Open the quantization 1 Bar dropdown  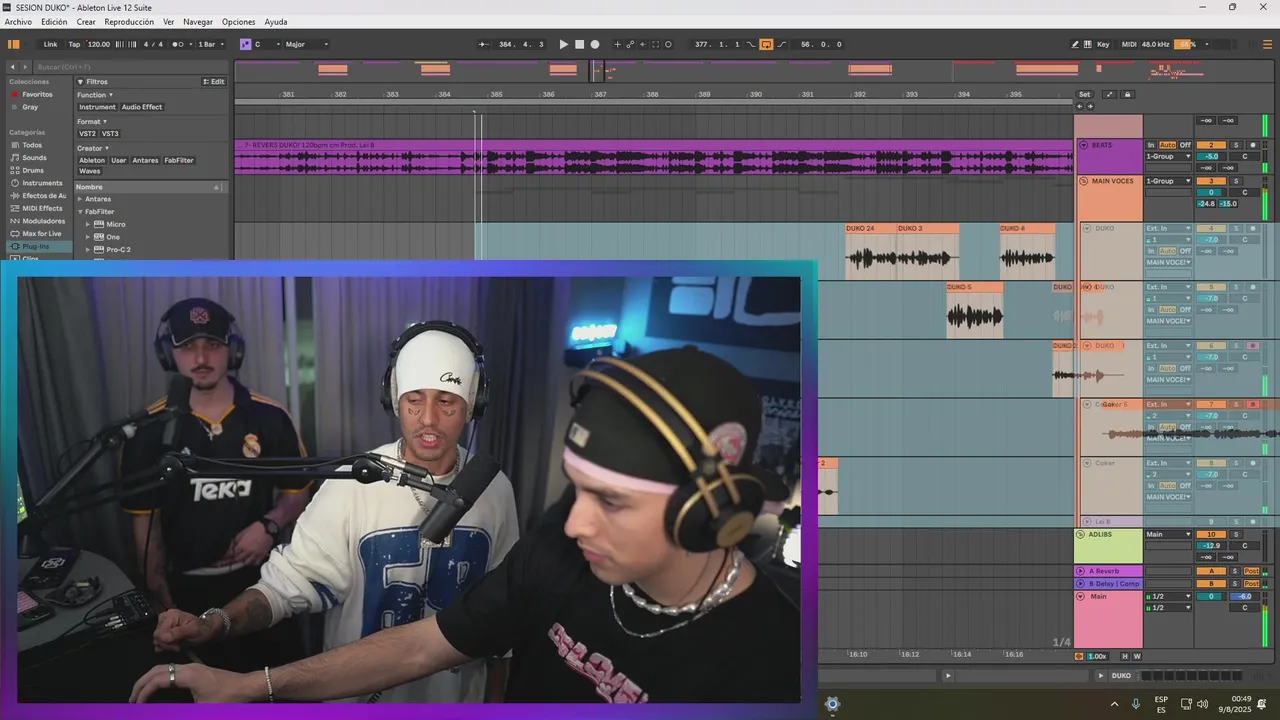coord(209,44)
